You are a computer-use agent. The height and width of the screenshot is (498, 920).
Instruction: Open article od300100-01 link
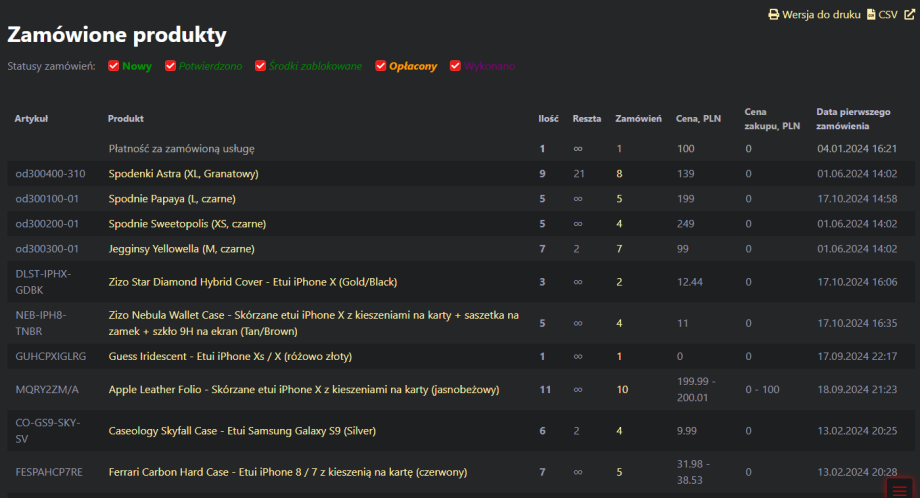pos(46,199)
